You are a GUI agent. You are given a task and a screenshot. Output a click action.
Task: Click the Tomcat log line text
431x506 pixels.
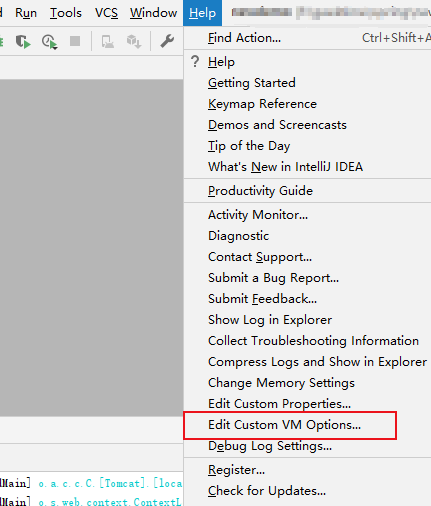[110, 483]
